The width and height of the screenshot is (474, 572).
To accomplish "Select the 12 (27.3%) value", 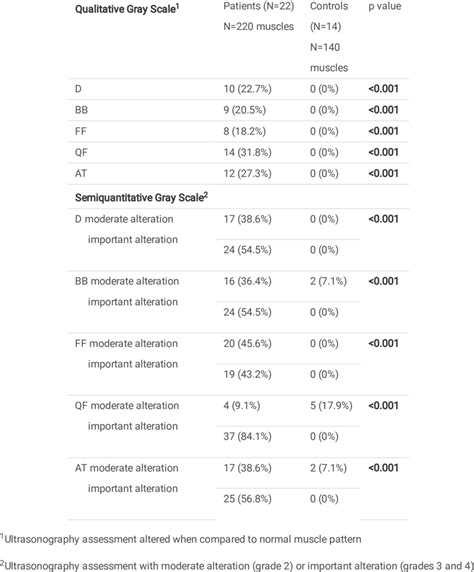I will (x=247, y=173).
